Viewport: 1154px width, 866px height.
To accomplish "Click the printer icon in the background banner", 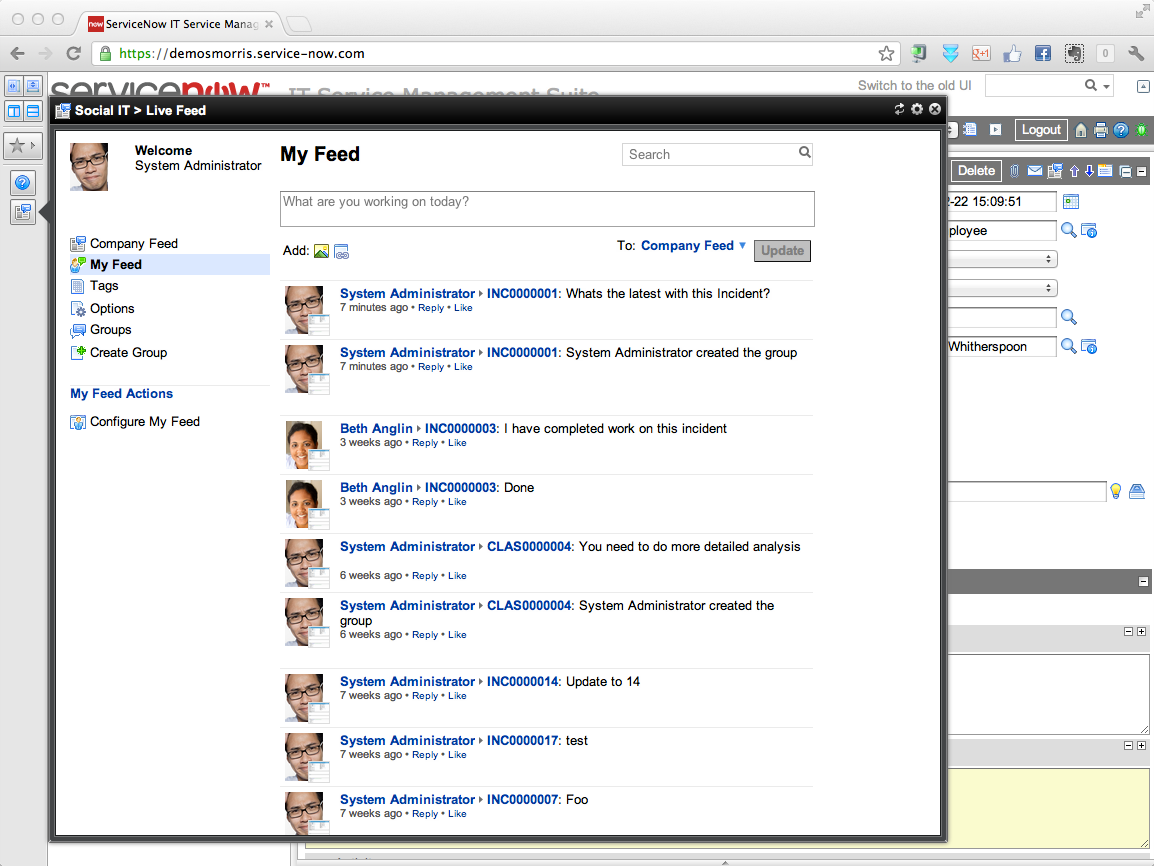I will [1101, 130].
